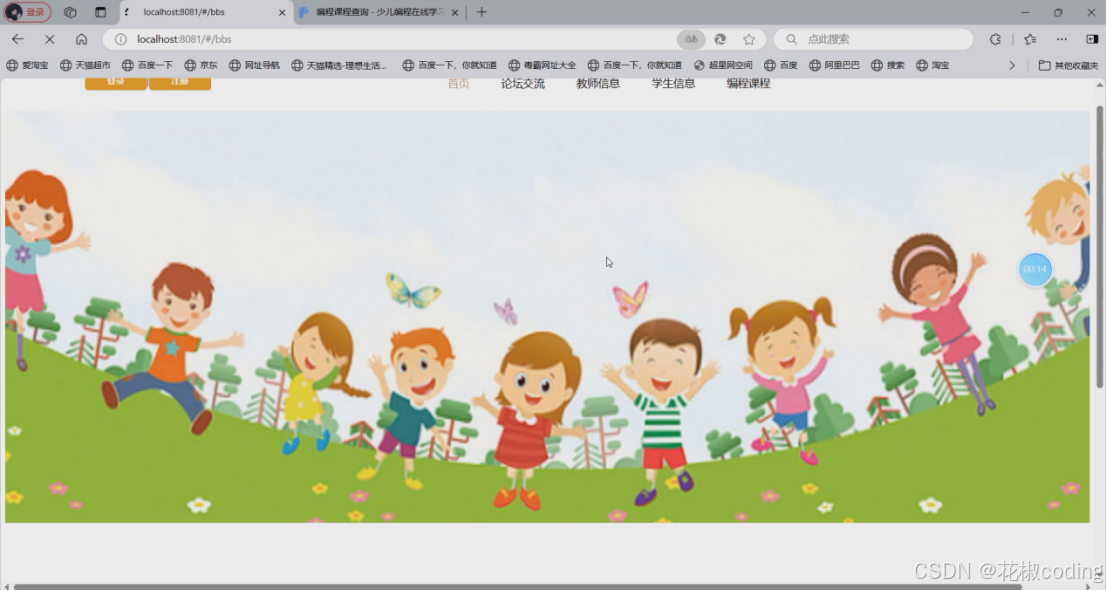Switch to the 编程课程查询 tab
The height and width of the screenshot is (591, 1107).
click(x=375, y=12)
